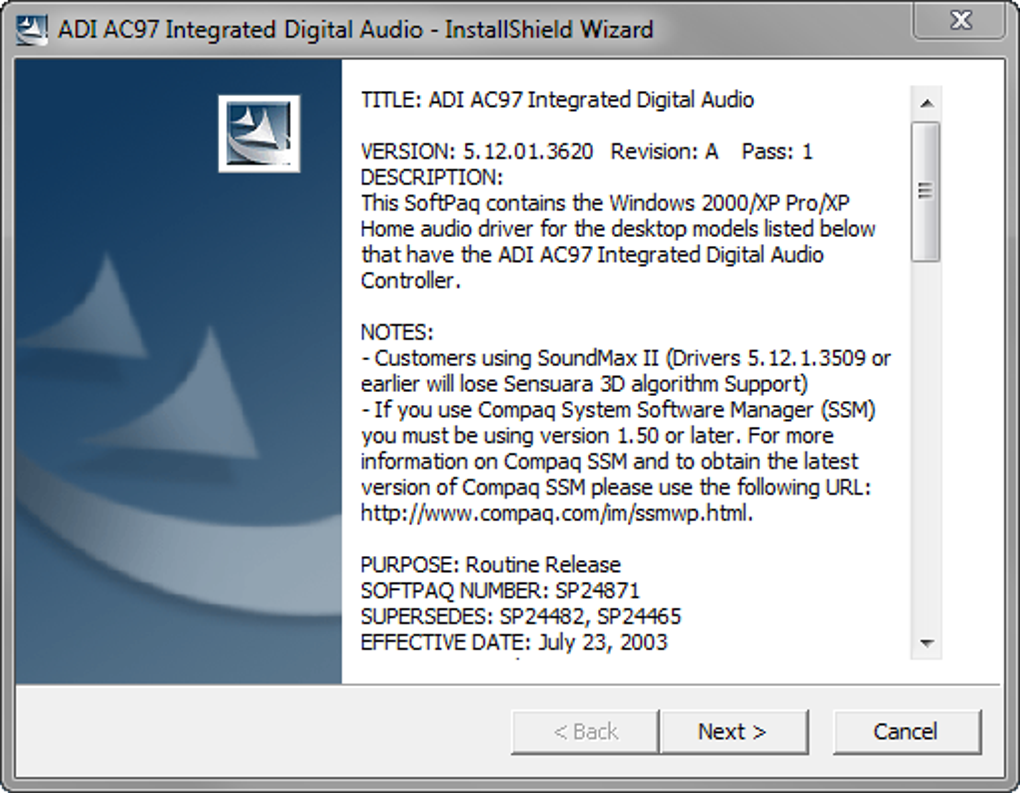Click the 'VERSION: 5.12.01.3620' text
The width and height of the screenshot is (1020, 793).
click(477, 152)
